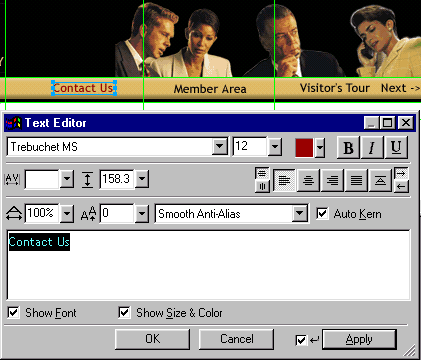Select horizontal text orientation icon
421x360 pixels.
pyautogui.click(x=262, y=173)
